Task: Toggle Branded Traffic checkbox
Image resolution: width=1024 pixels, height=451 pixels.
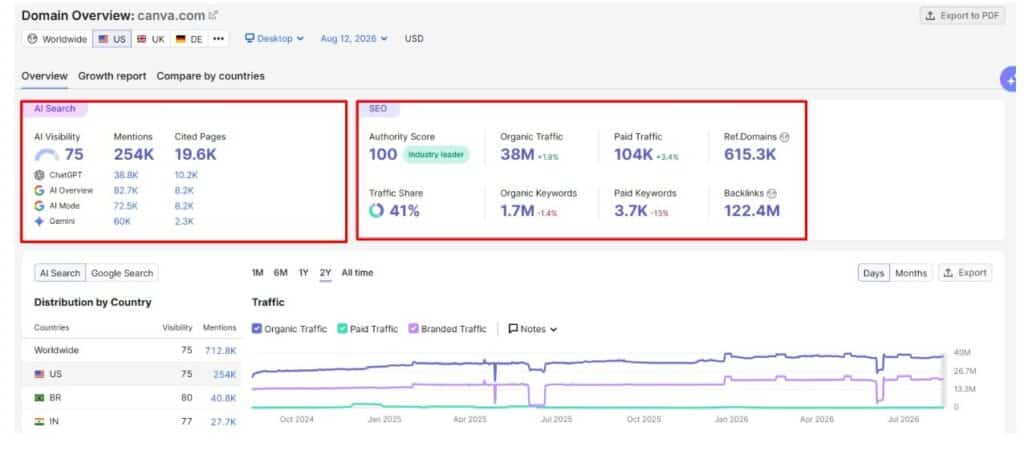Action: tap(413, 328)
